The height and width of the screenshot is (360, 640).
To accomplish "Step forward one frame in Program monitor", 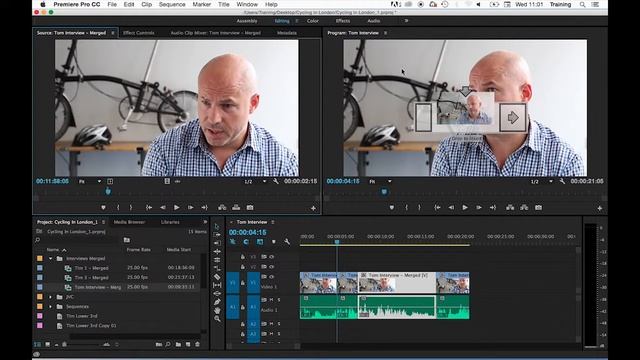I will 479,207.
